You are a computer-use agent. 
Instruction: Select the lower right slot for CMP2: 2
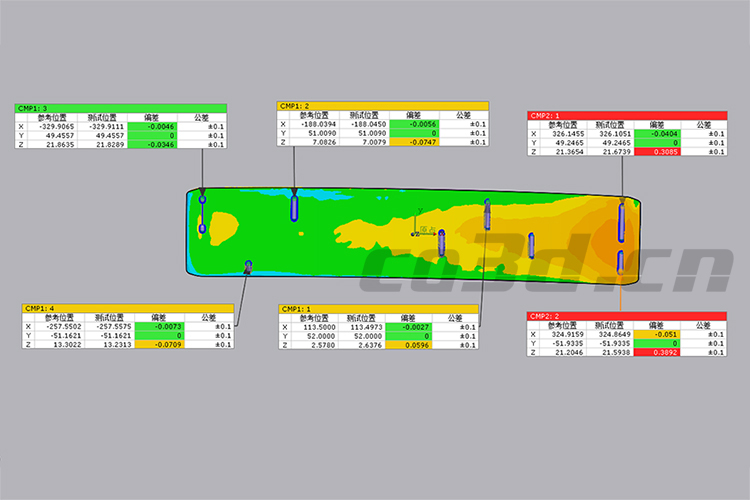click(621, 261)
